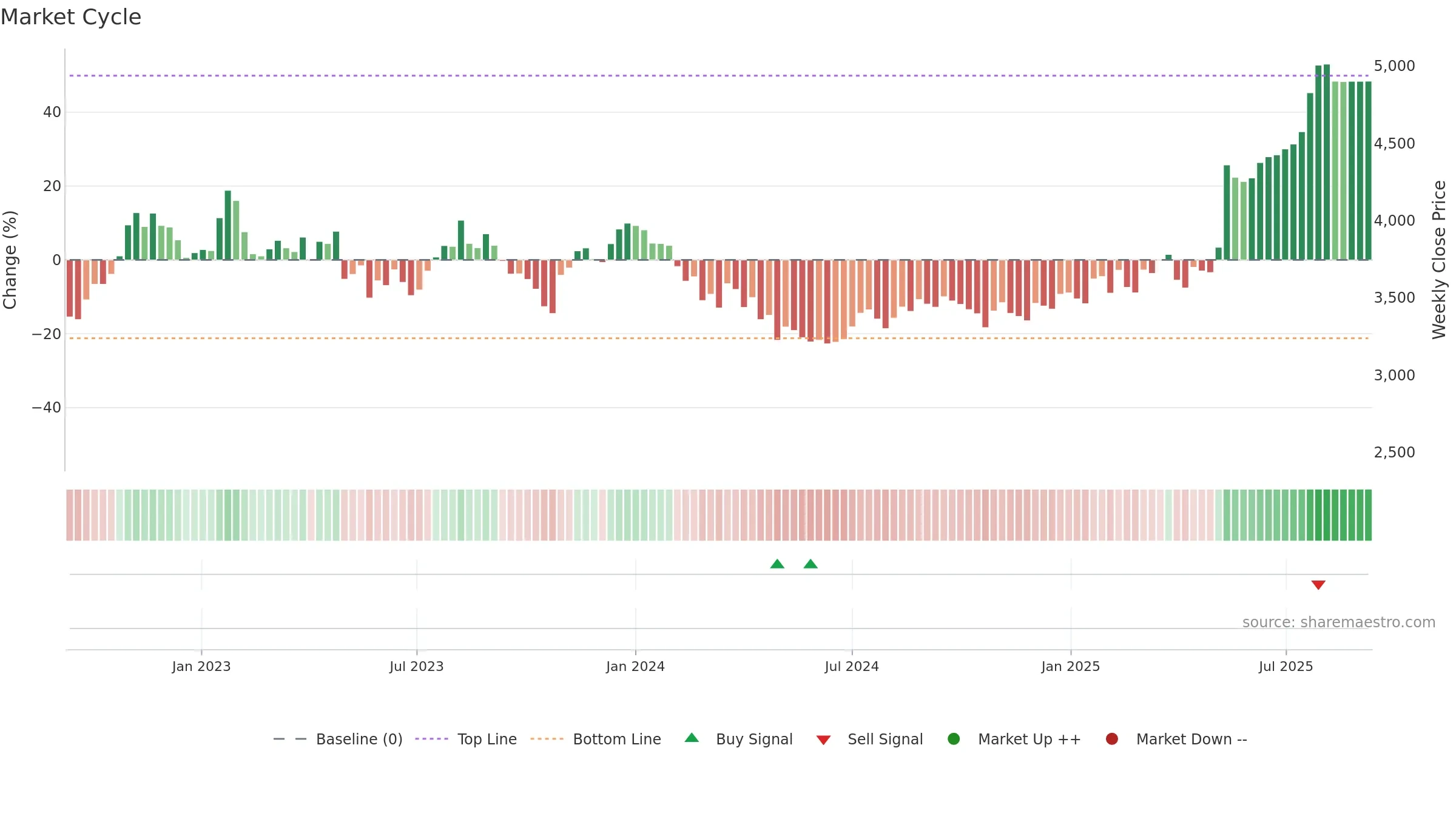Viewport: 1456px width, 819px height.
Task: Click the green Market Up circle icon
Action: 954,739
